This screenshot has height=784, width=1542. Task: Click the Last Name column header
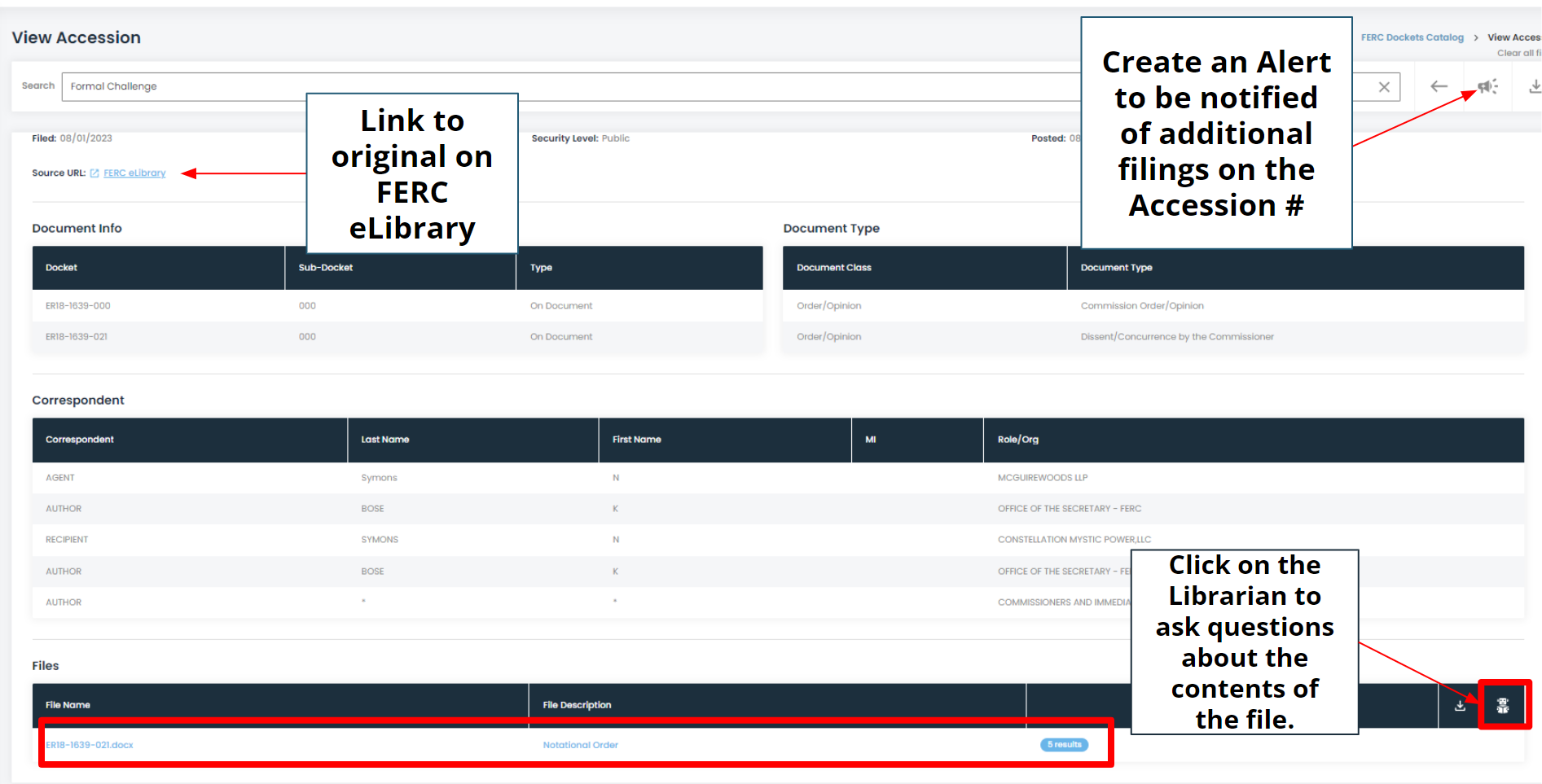coord(473,440)
